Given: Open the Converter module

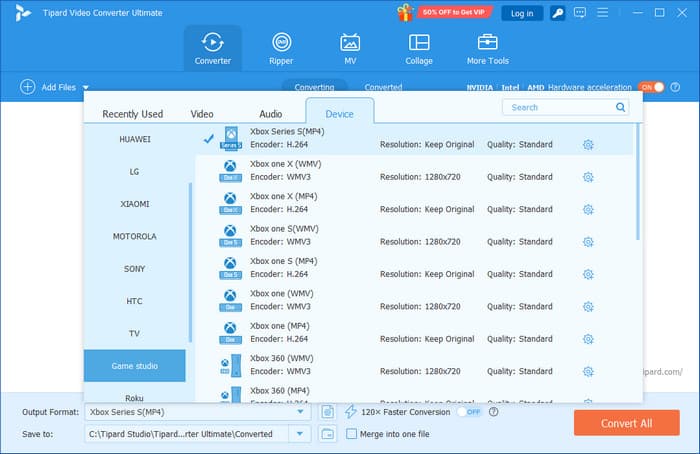Looking at the screenshot, I should coord(212,48).
